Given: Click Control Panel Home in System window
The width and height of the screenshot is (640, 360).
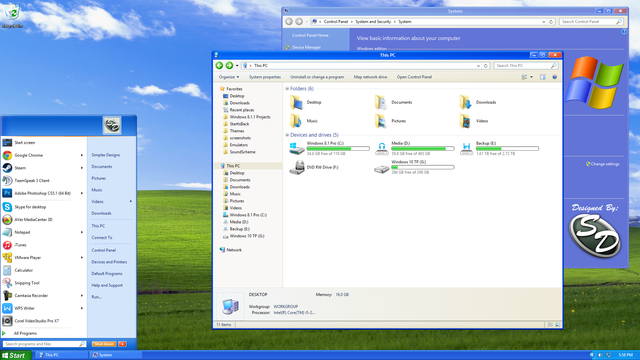Looking at the screenshot, I should 310,35.
